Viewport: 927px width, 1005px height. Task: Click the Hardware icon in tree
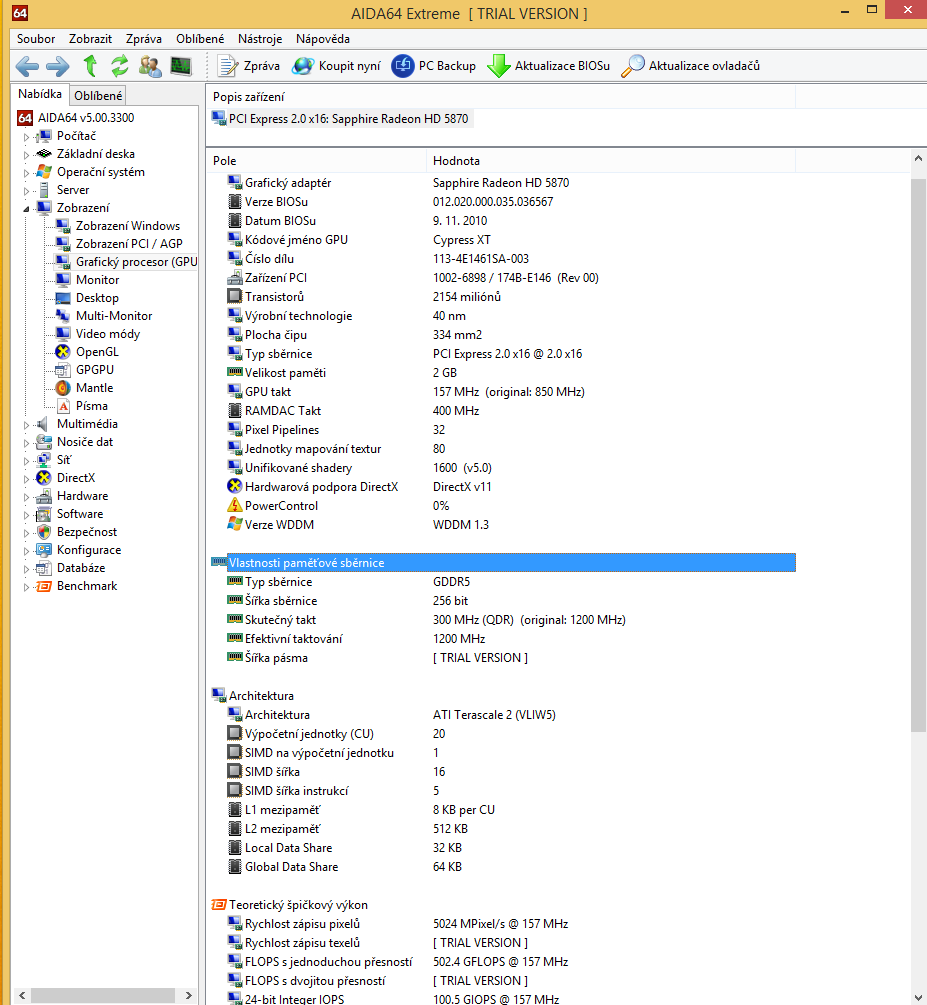44,496
